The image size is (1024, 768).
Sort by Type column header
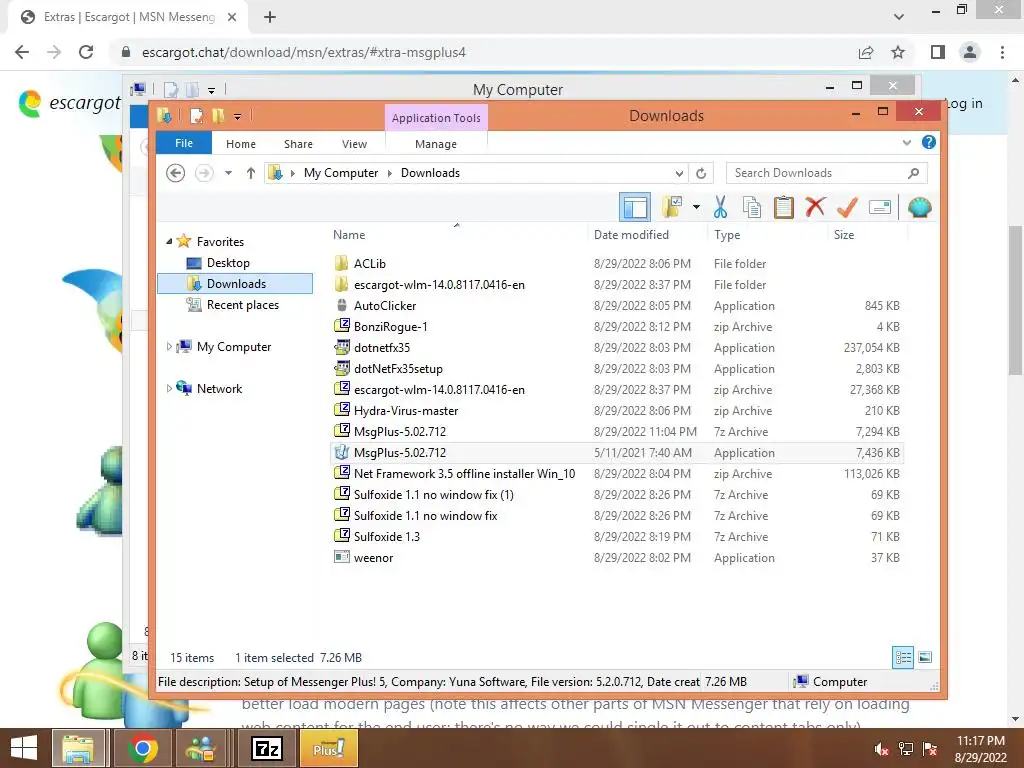coord(727,235)
